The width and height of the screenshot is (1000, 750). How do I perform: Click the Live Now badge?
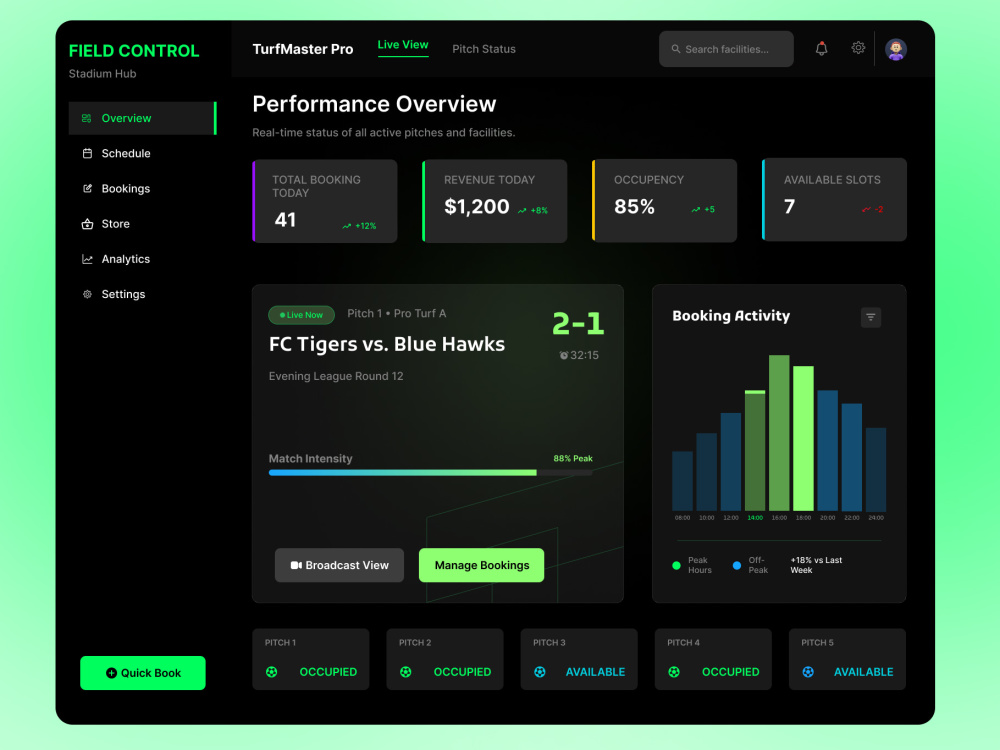click(301, 315)
